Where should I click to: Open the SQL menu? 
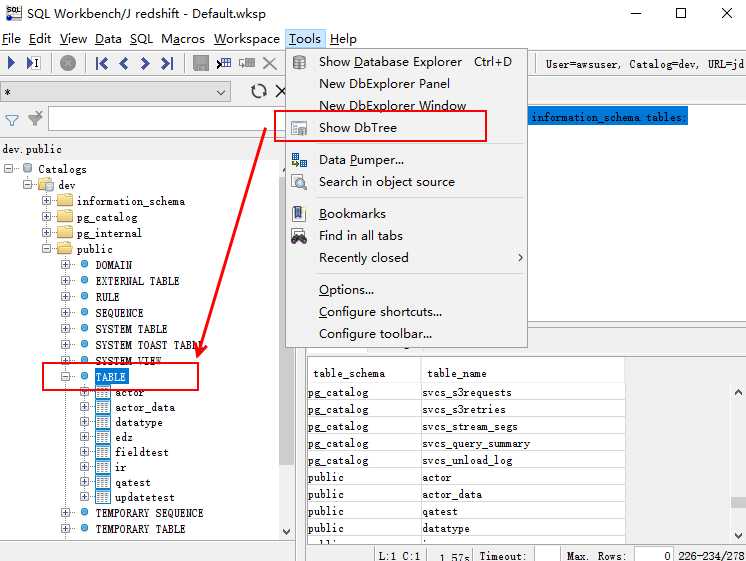coord(141,39)
